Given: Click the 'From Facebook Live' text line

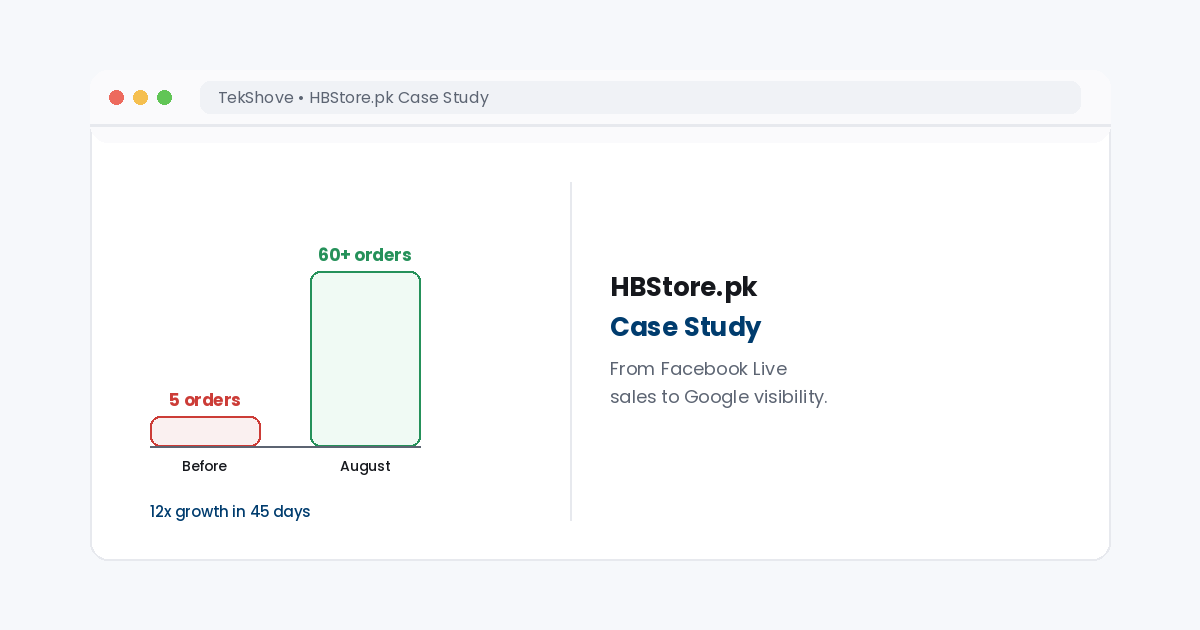Looking at the screenshot, I should coord(698,368).
